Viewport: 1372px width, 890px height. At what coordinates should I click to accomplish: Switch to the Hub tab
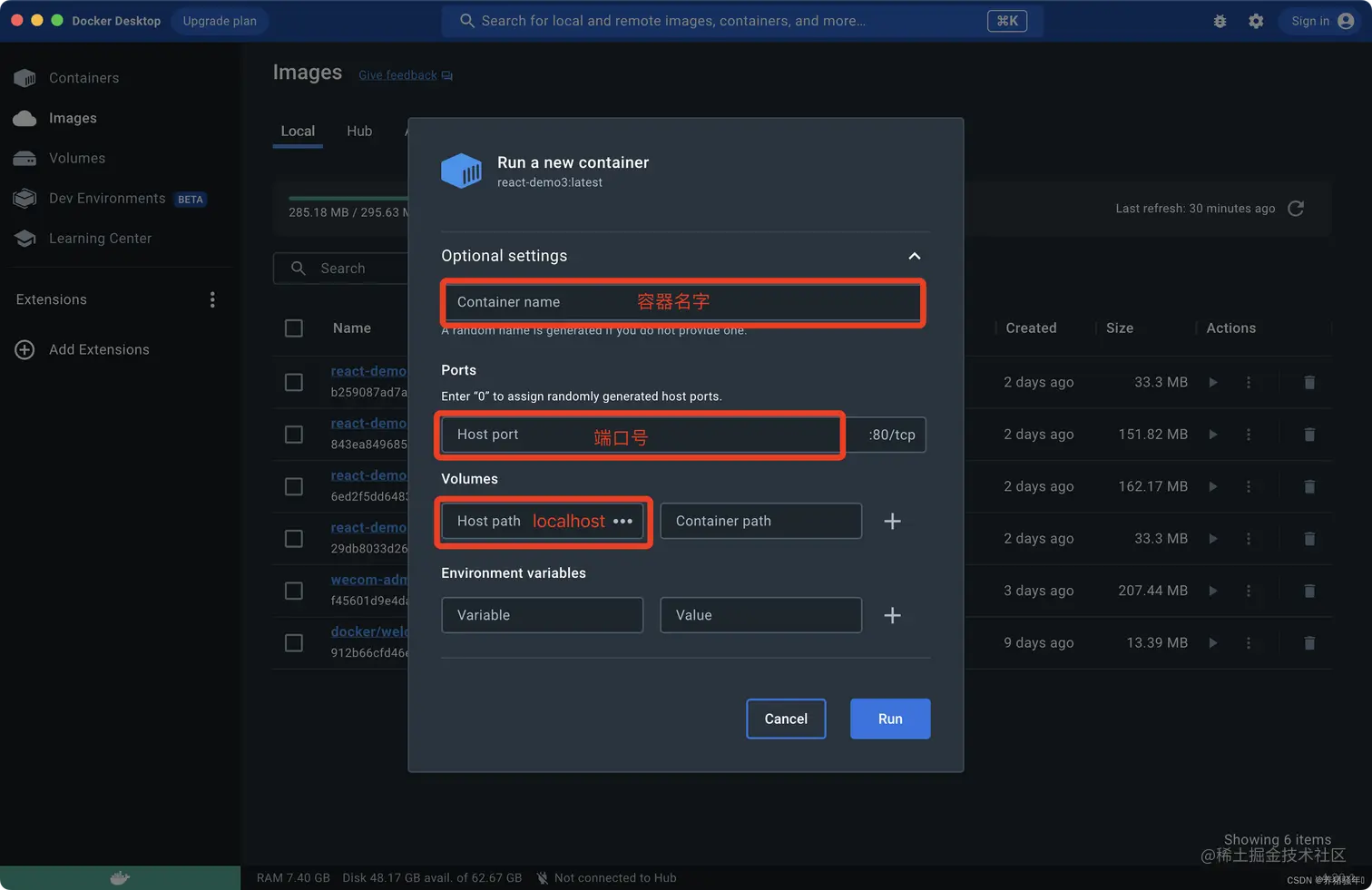(x=359, y=132)
